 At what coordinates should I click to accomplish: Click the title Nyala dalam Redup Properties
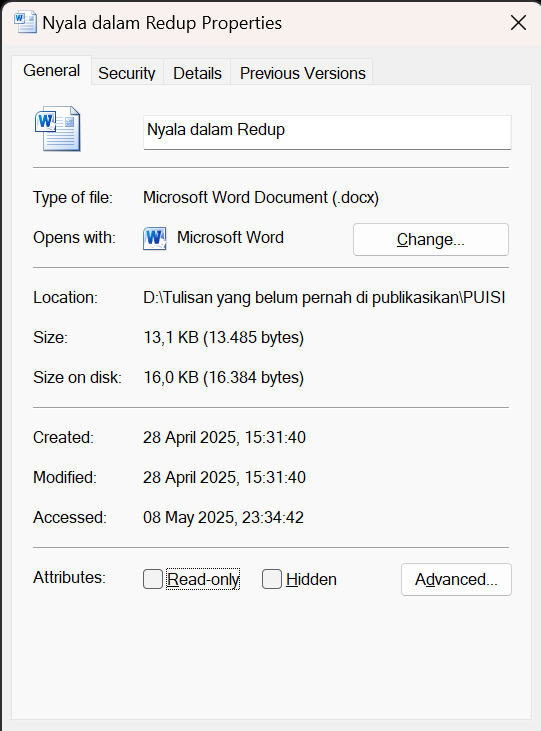pos(162,23)
